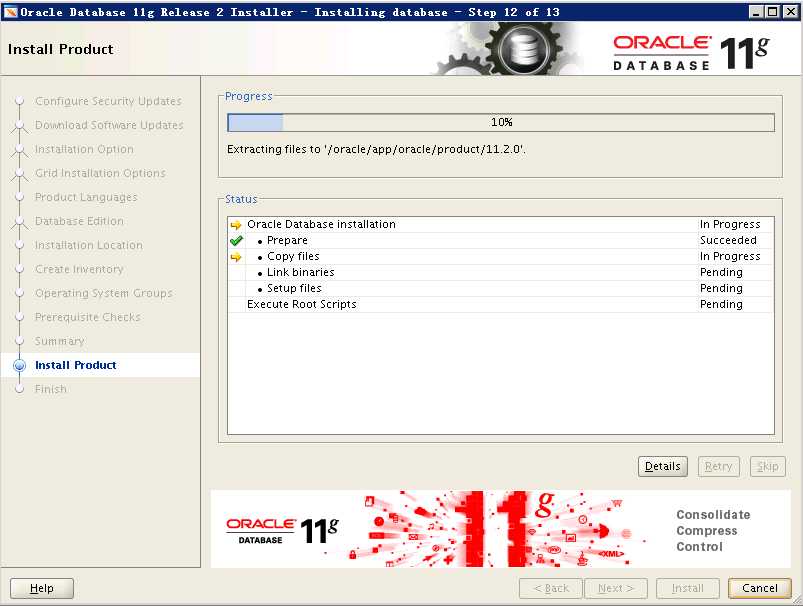Click the Pending status of Execute Root Scripts

pos(721,304)
